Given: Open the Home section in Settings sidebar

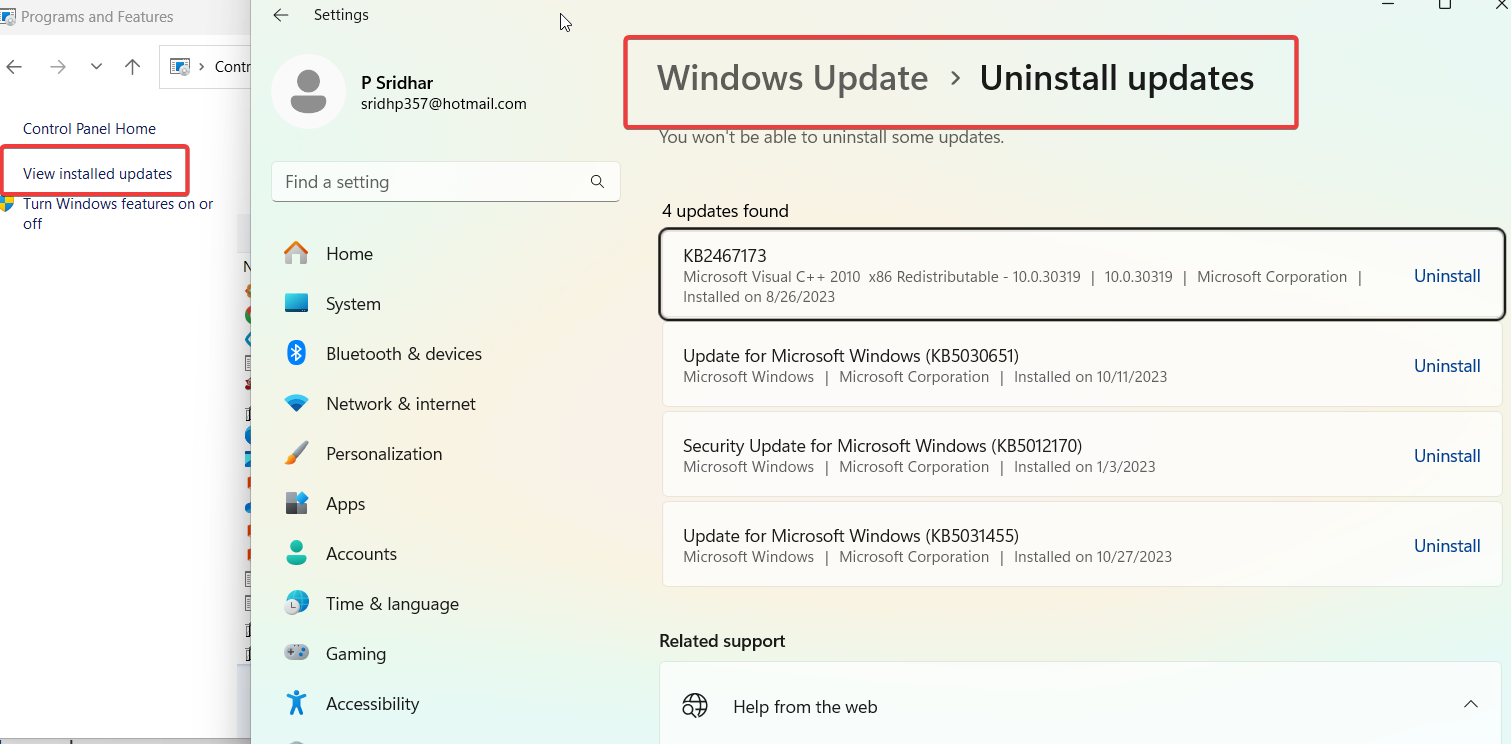Looking at the screenshot, I should tap(348, 253).
